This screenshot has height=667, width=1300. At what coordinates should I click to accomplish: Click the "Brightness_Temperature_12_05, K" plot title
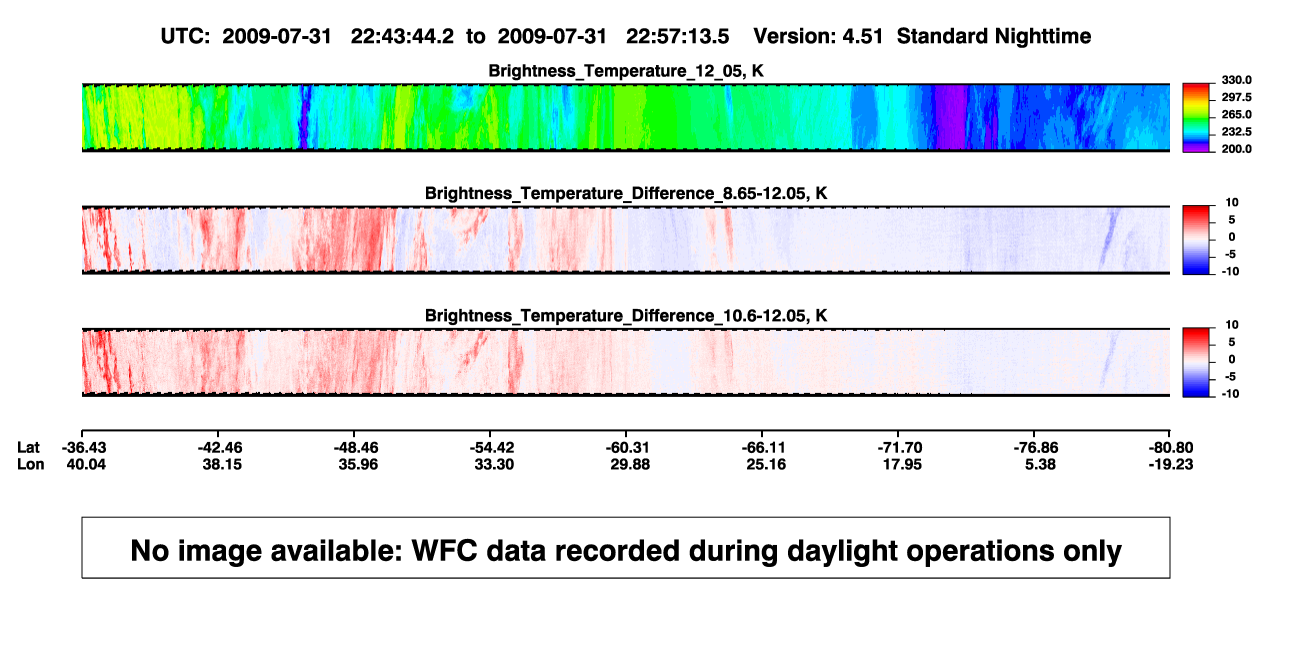pos(626,71)
